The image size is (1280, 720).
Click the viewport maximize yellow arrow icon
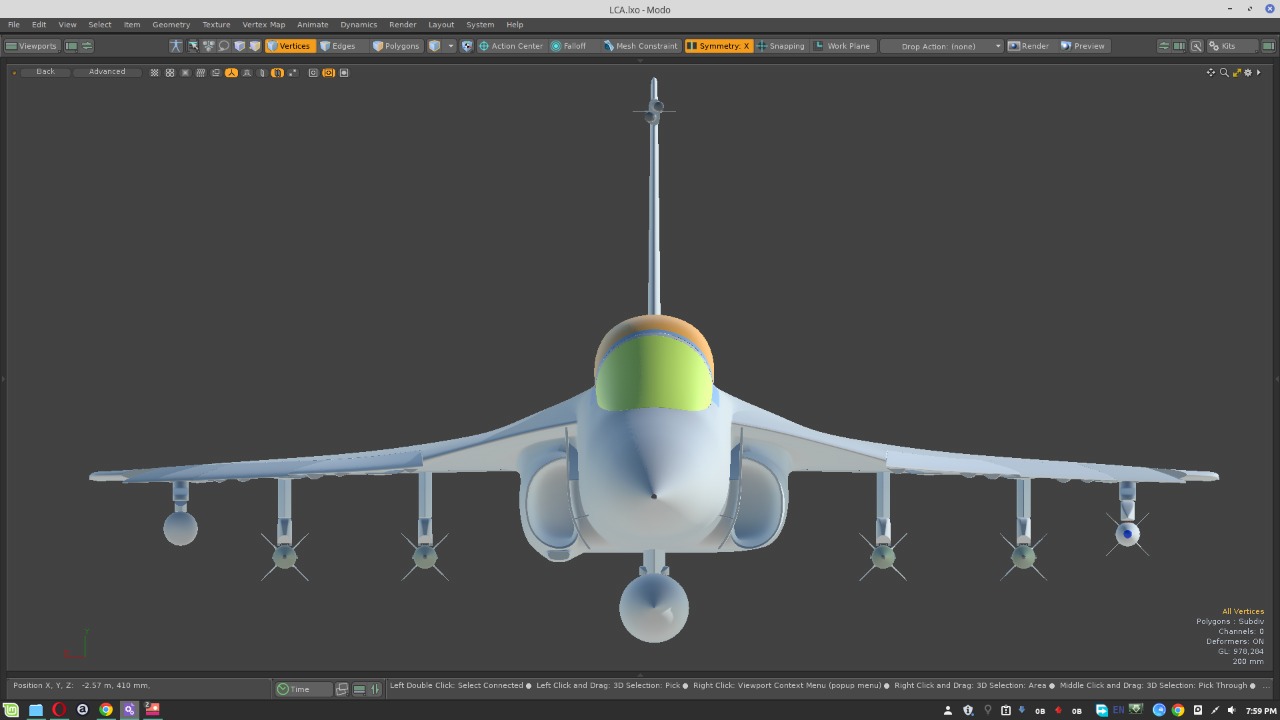coord(1236,72)
